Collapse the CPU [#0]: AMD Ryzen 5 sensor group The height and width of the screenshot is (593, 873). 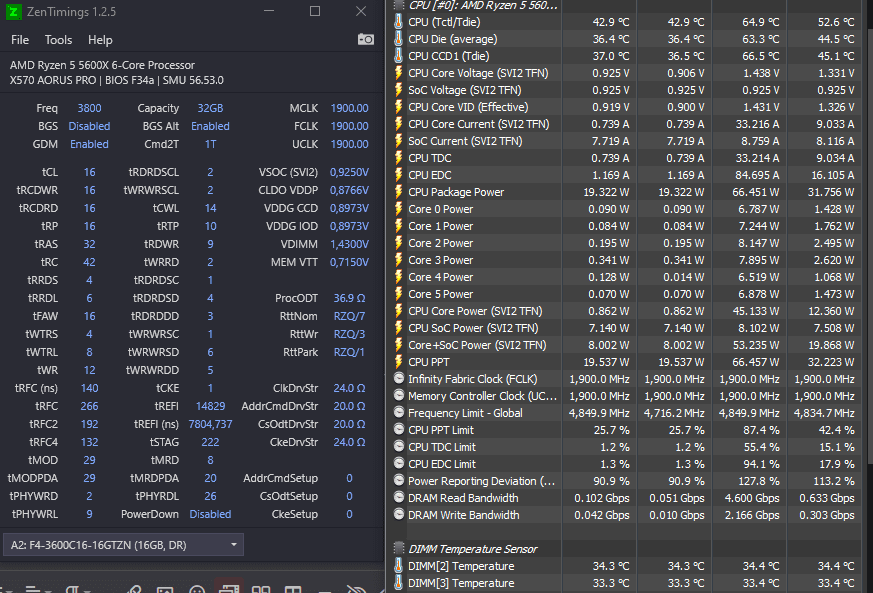point(399,5)
